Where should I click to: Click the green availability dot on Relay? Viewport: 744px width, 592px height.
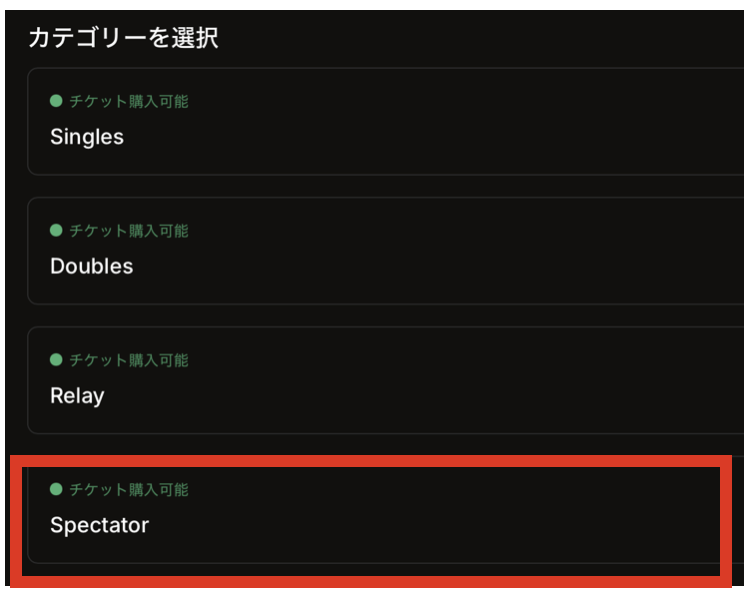pyautogui.click(x=56, y=359)
